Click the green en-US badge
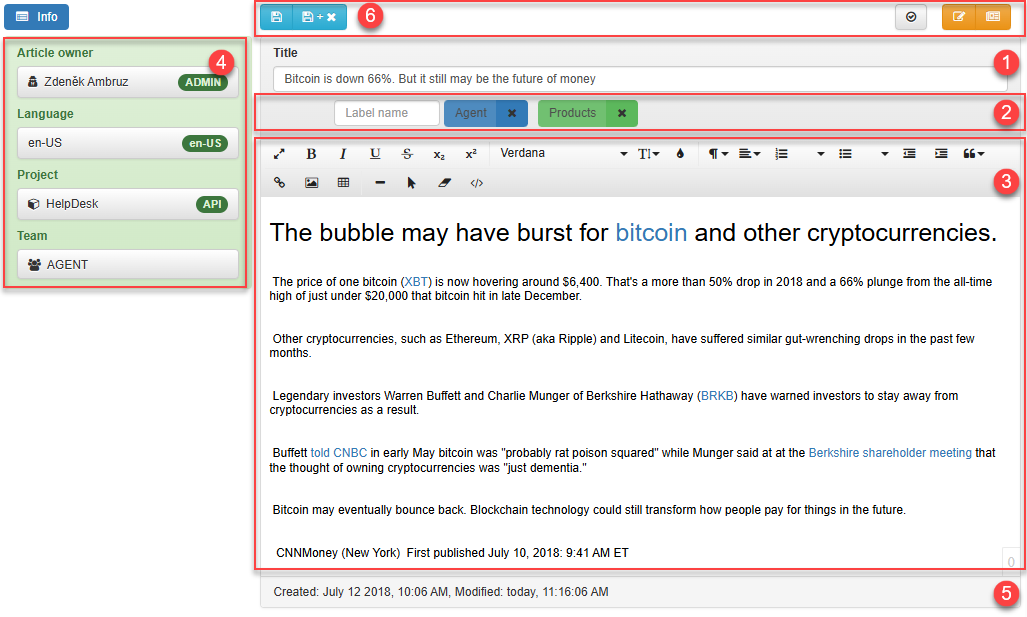 point(205,143)
